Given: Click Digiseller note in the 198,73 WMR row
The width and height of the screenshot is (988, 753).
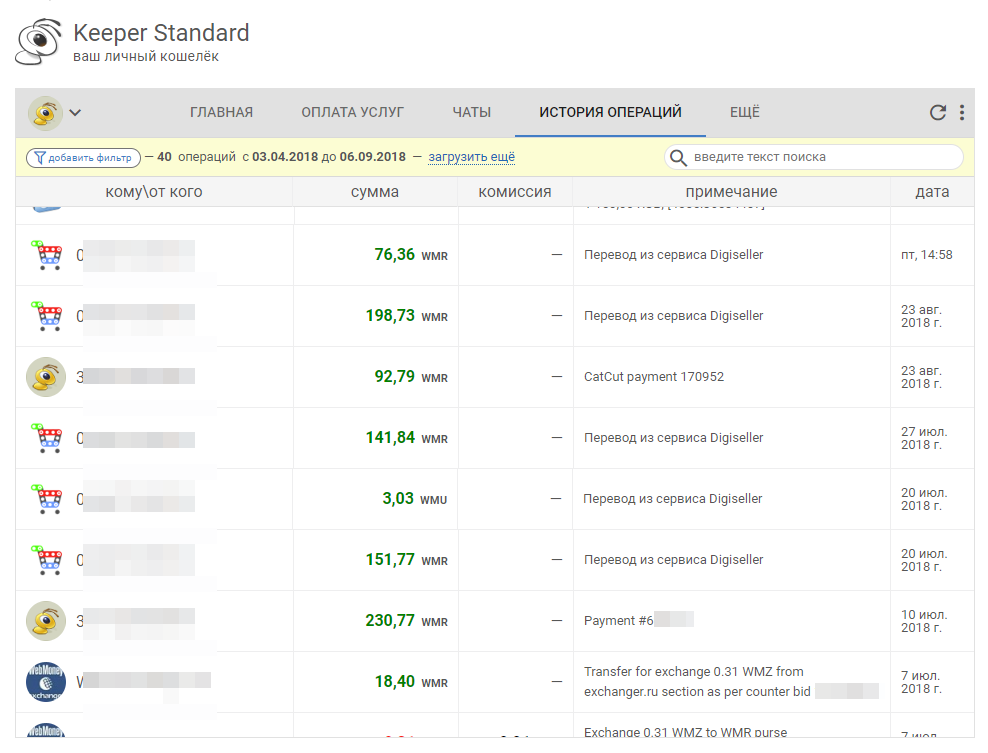Looking at the screenshot, I should point(673,316).
